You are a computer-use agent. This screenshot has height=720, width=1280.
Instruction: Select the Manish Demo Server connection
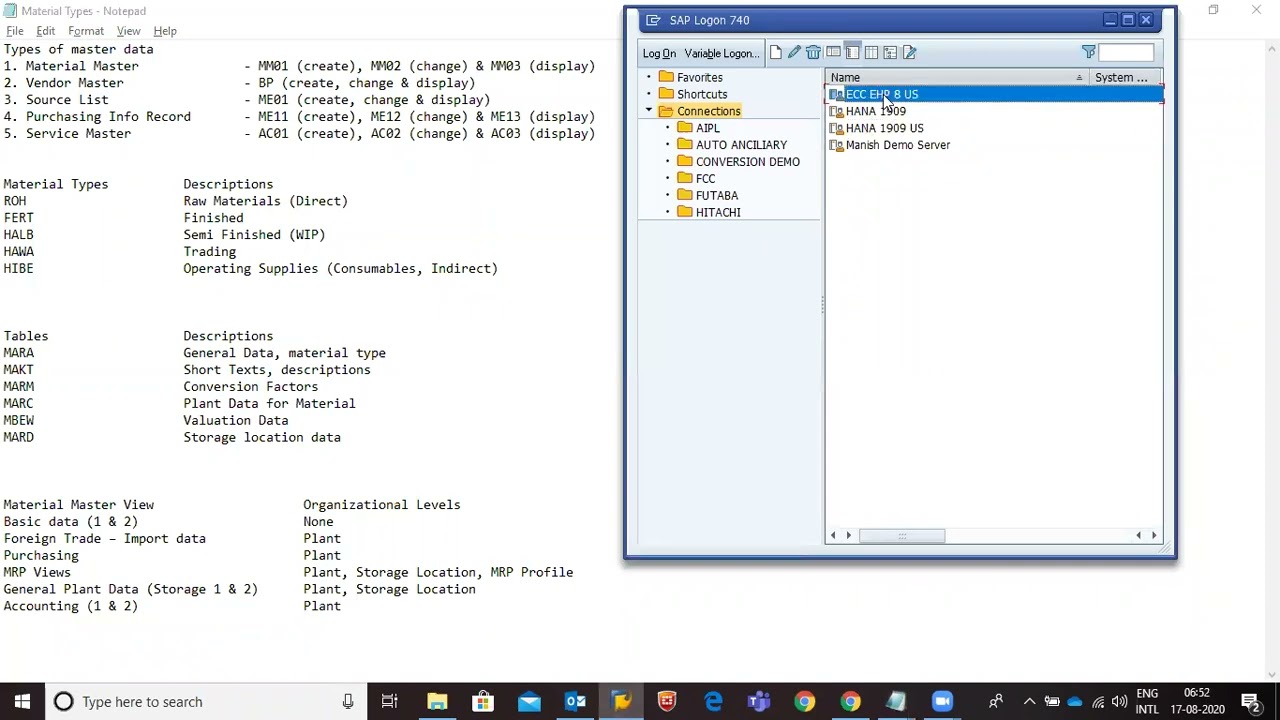click(x=897, y=145)
